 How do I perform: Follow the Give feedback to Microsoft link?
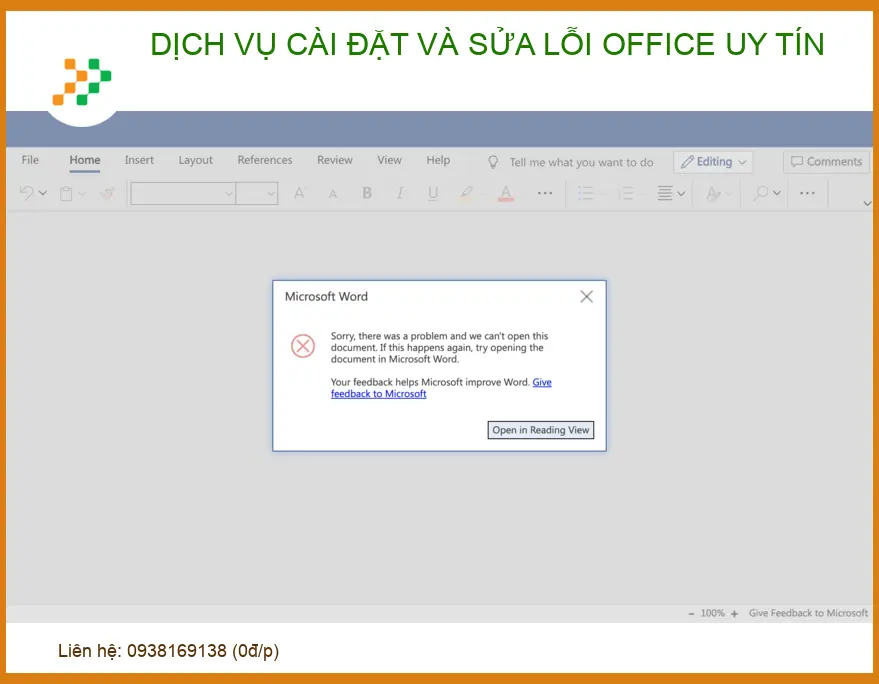point(378,394)
